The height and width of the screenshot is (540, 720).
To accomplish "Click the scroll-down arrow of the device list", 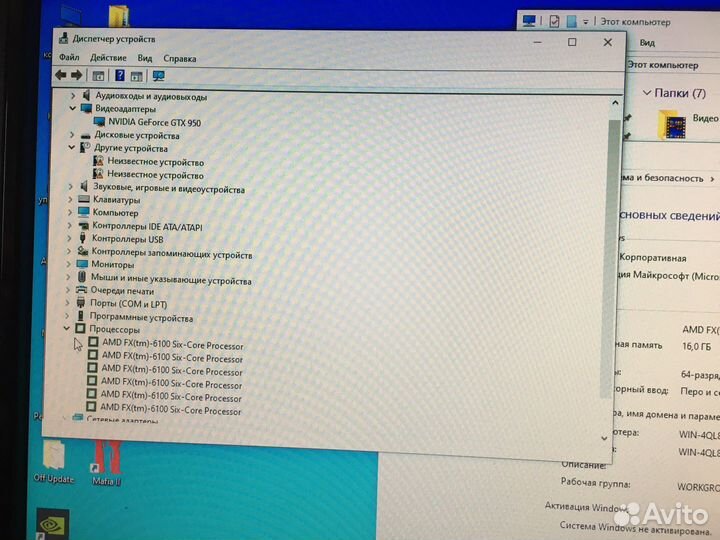I will [606, 437].
